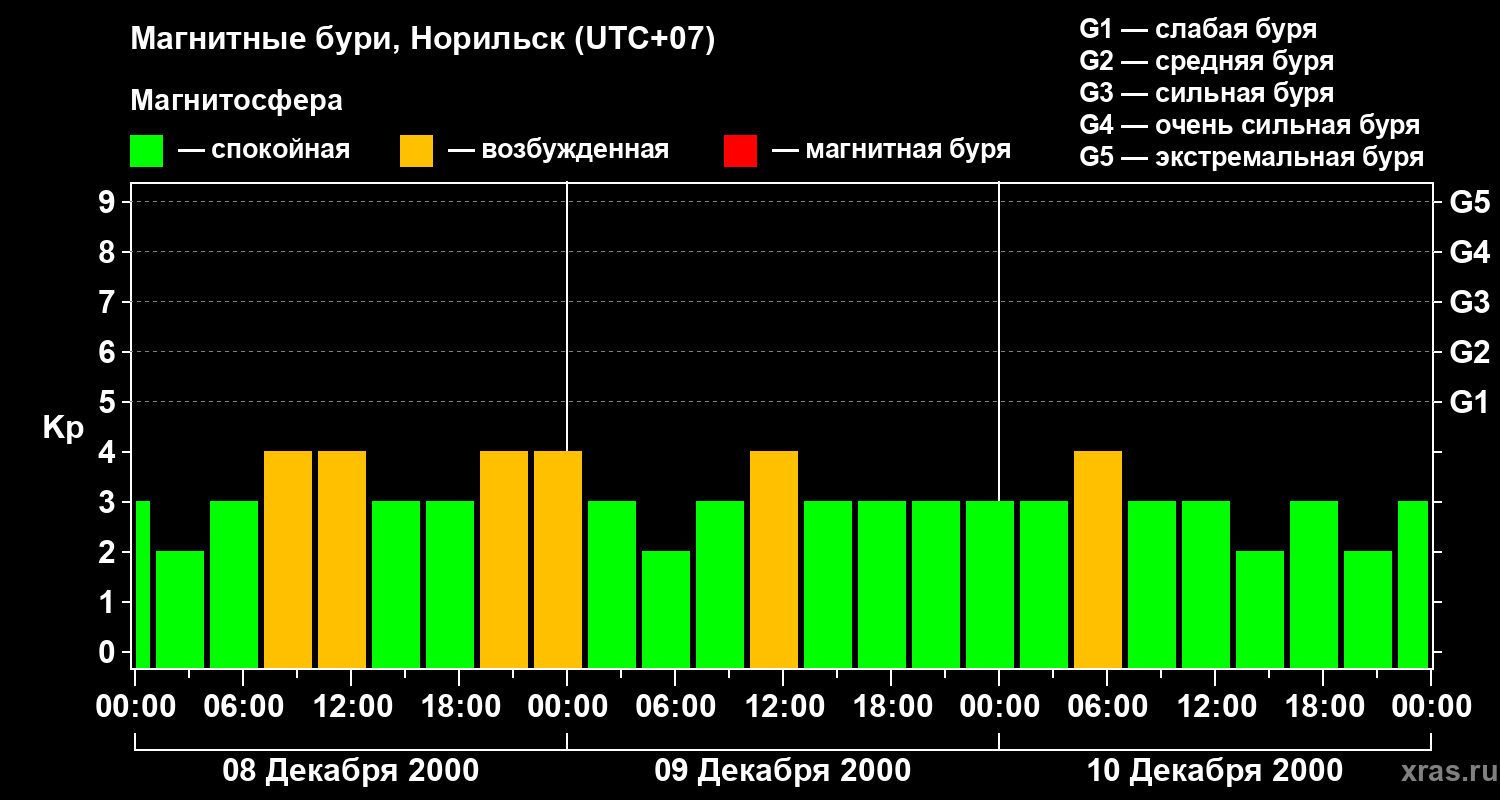This screenshot has height=800, width=1500.
Task: Click the orange bar spanning 12:00 on 09 Декабря
Action: (x=774, y=559)
